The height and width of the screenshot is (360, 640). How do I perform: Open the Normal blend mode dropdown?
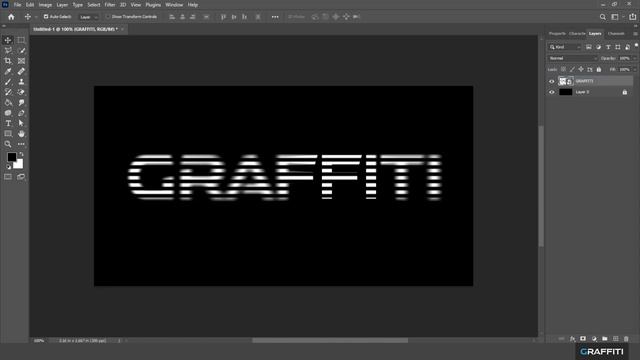click(572, 58)
